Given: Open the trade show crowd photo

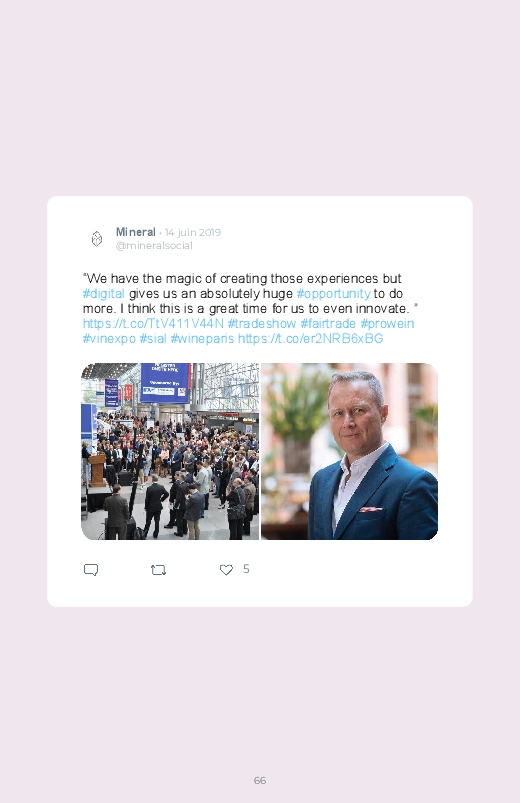Looking at the screenshot, I should pos(170,451).
